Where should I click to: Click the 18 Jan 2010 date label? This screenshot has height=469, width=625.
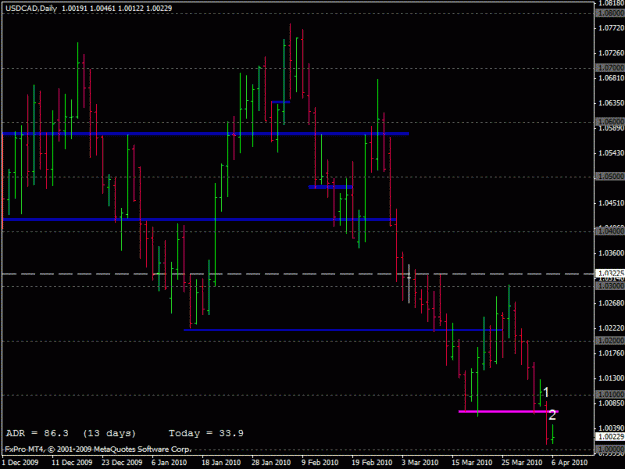coord(221,462)
